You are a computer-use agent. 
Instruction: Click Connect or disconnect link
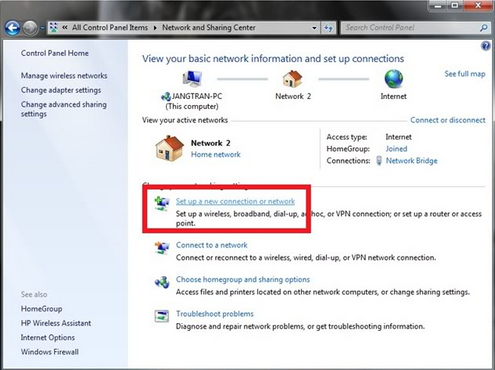point(448,120)
